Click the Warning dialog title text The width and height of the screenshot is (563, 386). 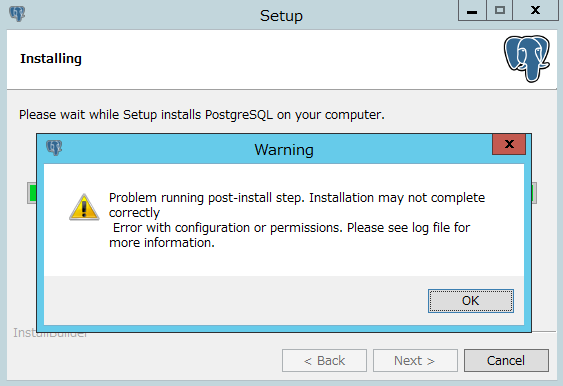point(284,150)
